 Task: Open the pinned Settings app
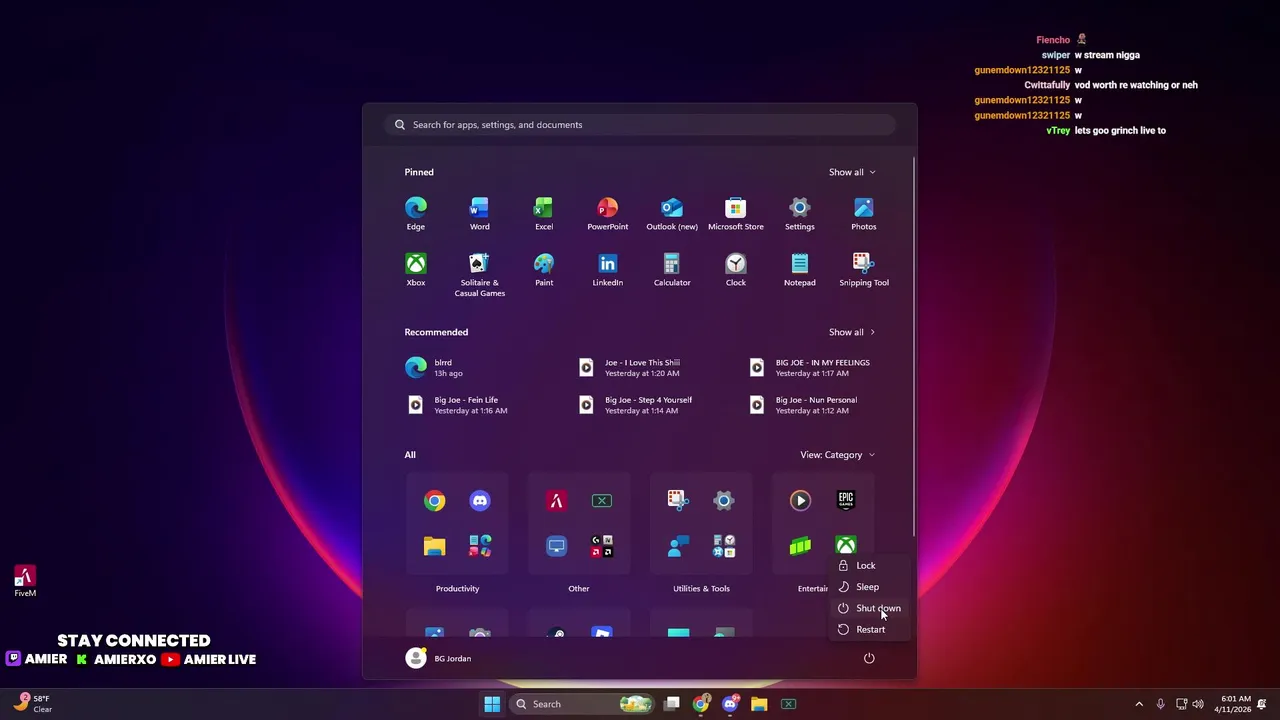(800, 213)
